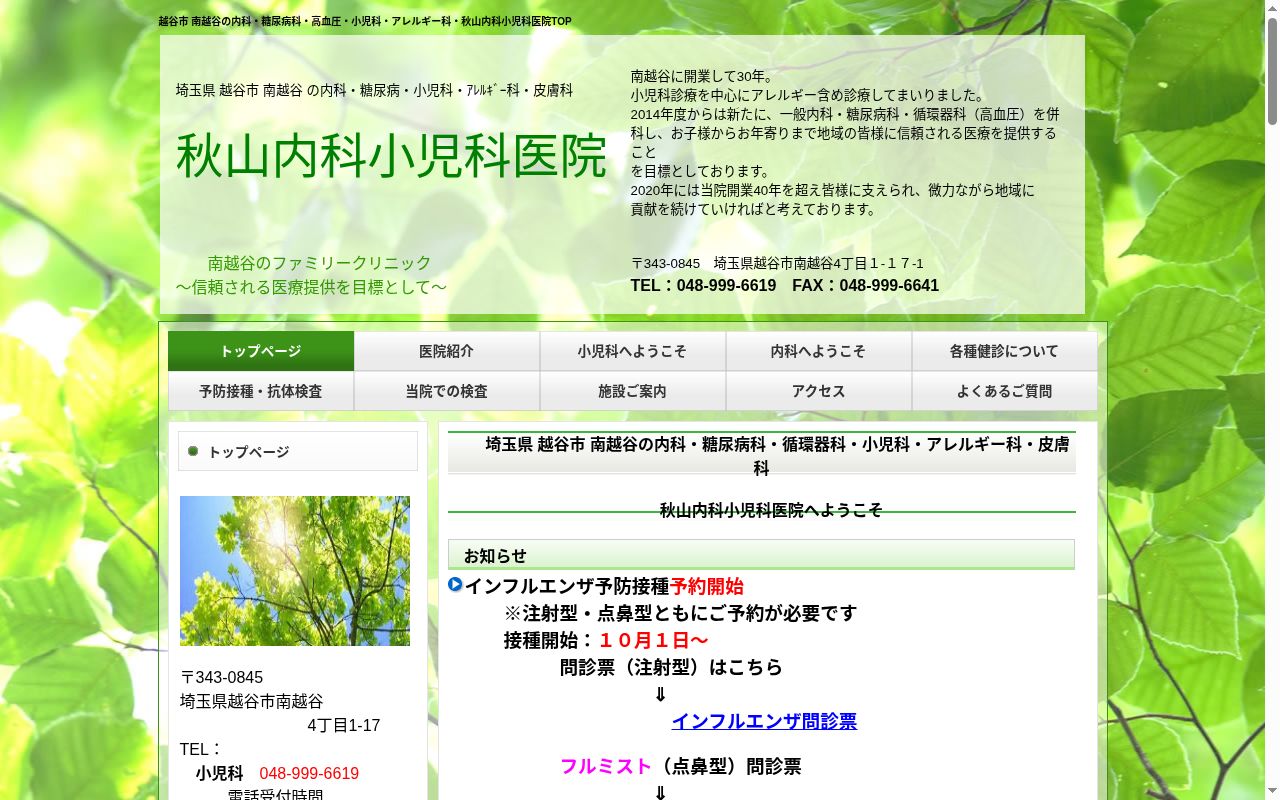The height and width of the screenshot is (800, 1280).
Task: Click the 秋山内科小児科医院 site title
Action: click(391, 155)
